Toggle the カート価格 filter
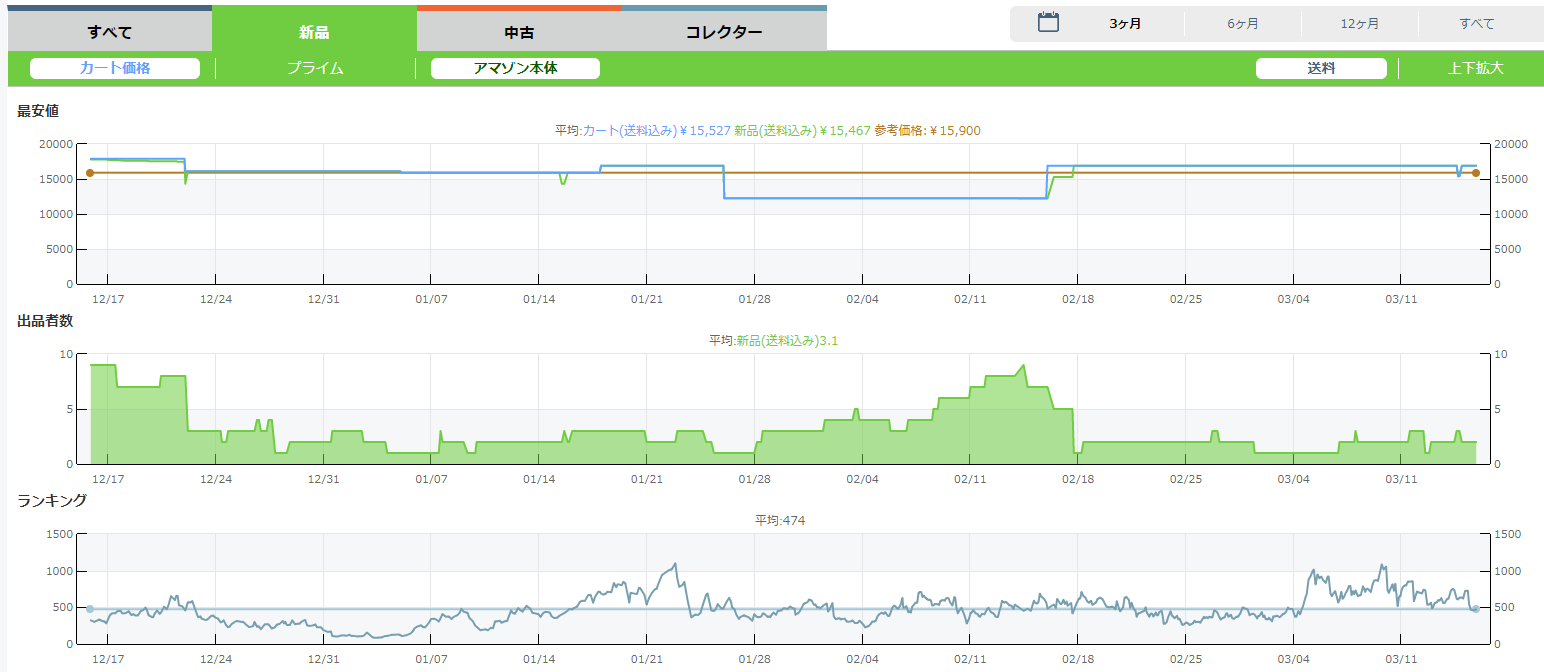The width and height of the screenshot is (1544, 672). [x=115, y=68]
